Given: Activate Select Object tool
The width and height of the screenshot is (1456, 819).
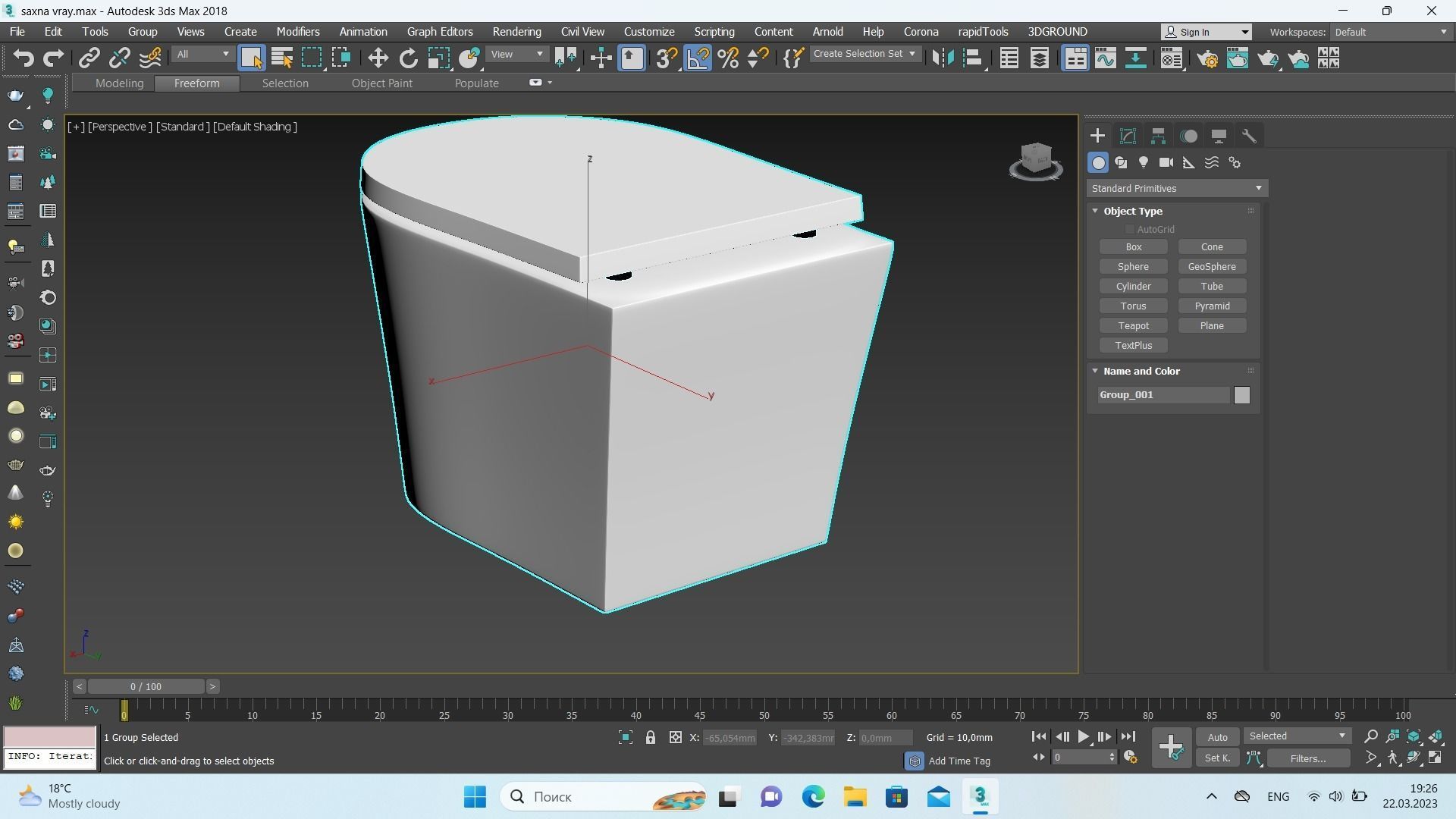Looking at the screenshot, I should click(251, 58).
